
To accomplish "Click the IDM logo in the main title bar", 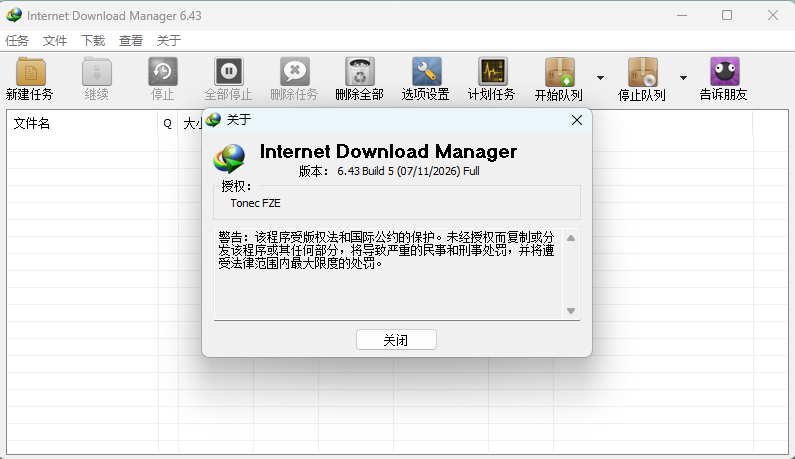I will (14, 15).
